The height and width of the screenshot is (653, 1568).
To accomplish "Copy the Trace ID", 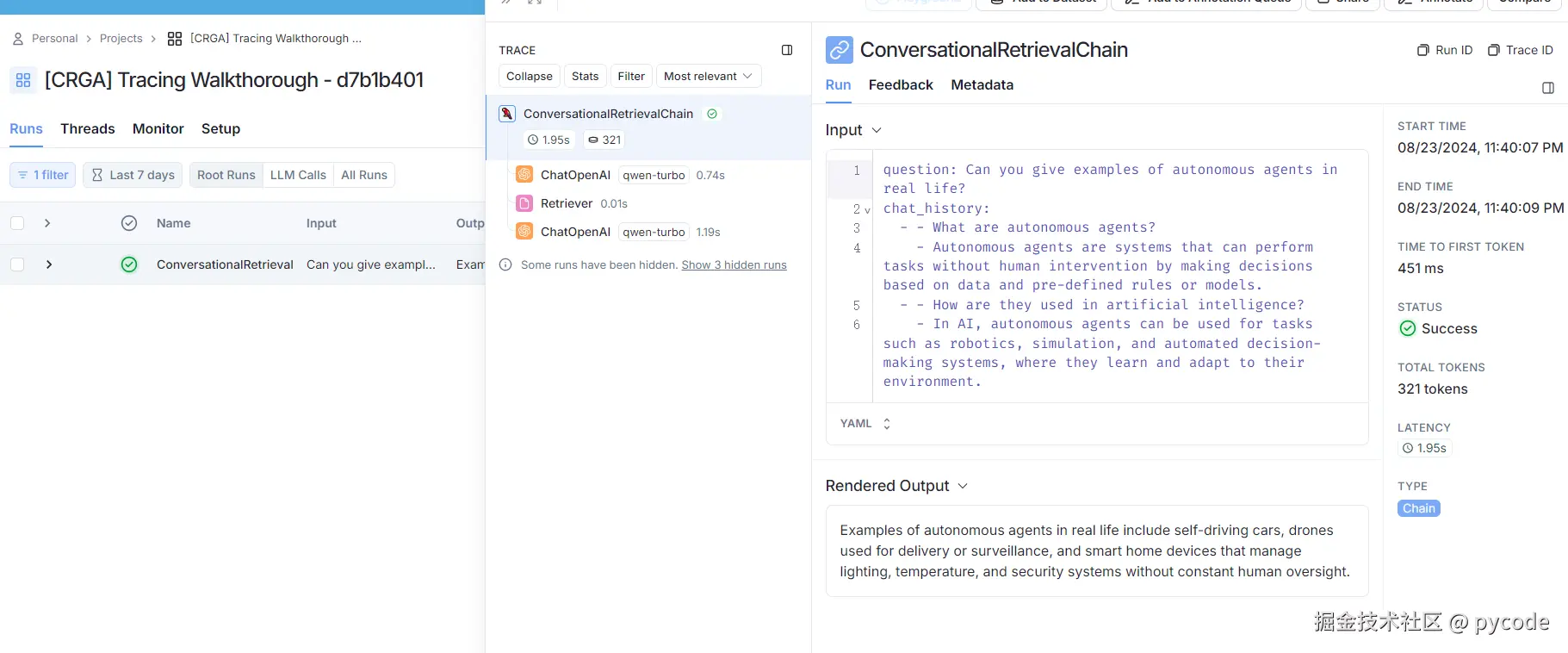I will coord(1521,50).
